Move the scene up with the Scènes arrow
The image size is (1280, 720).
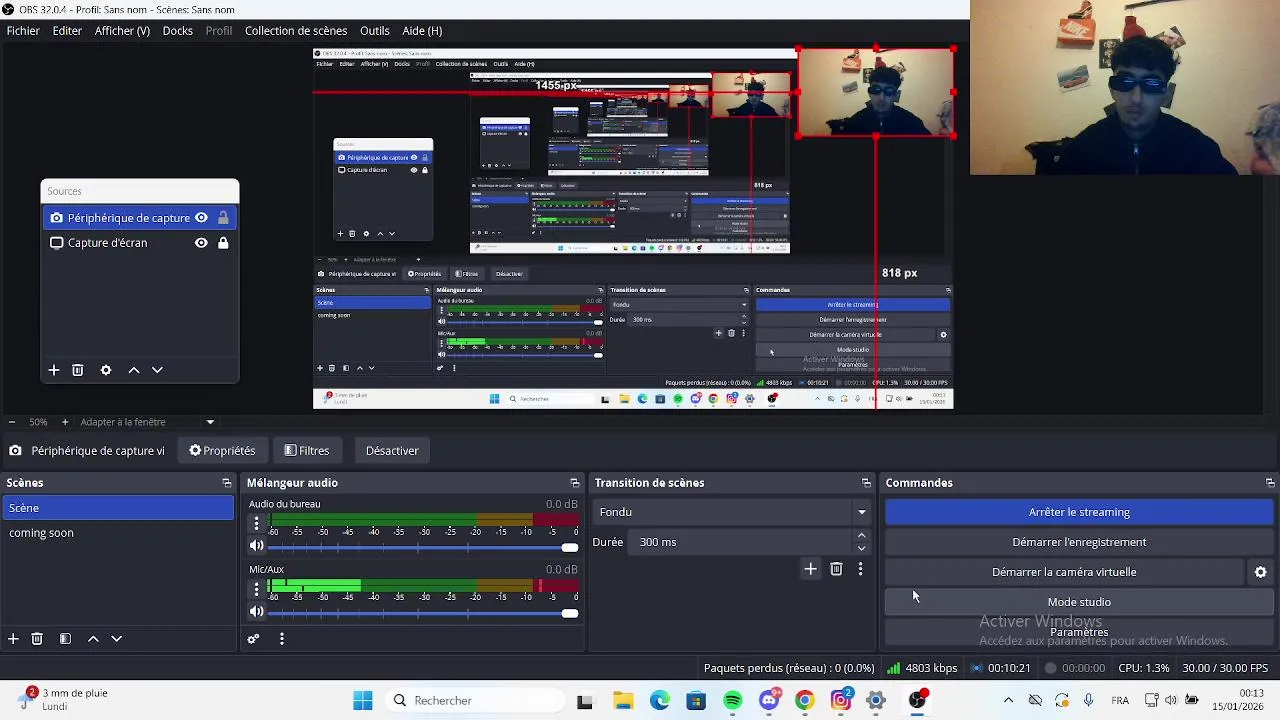click(93, 639)
